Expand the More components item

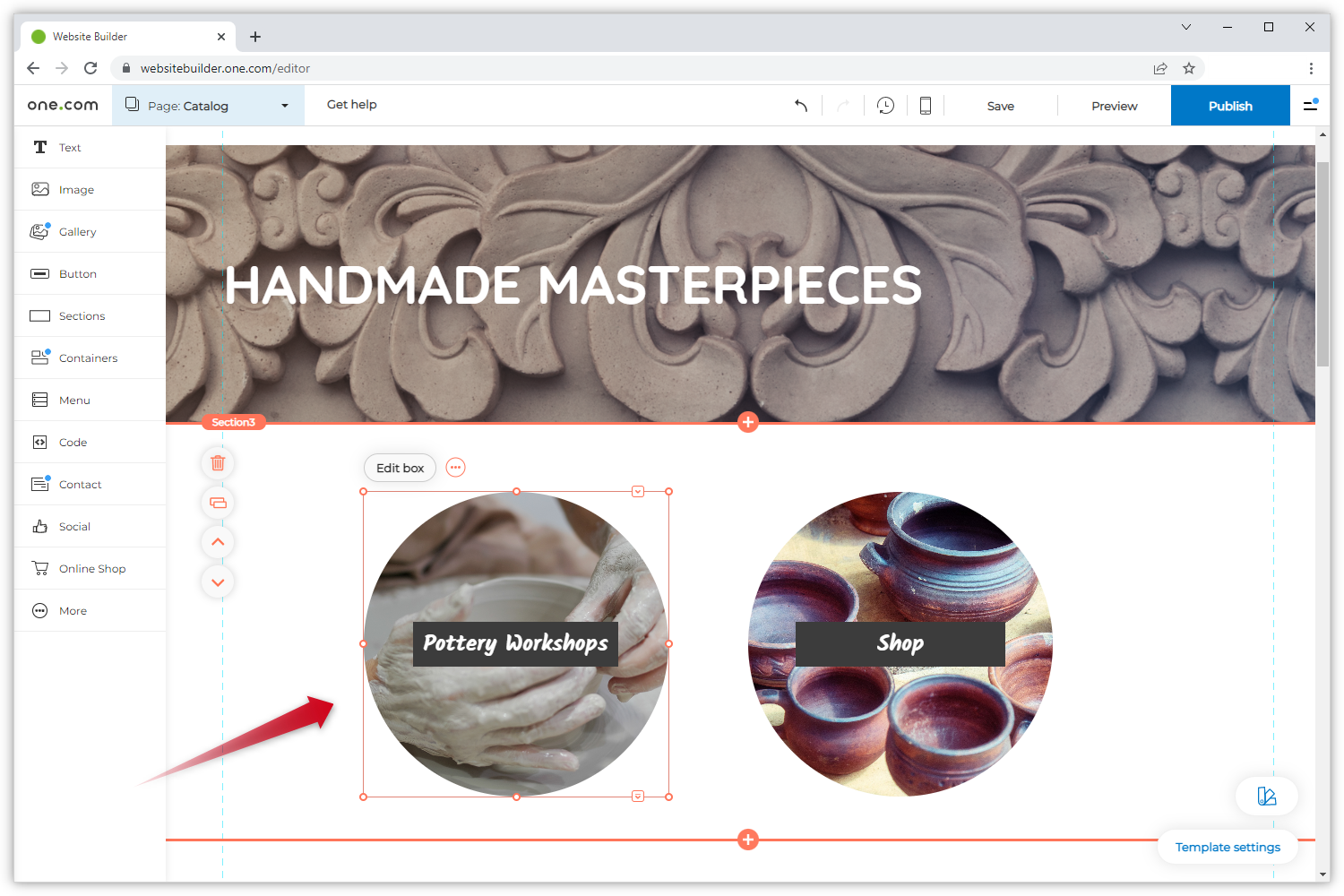pyautogui.click(x=73, y=611)
